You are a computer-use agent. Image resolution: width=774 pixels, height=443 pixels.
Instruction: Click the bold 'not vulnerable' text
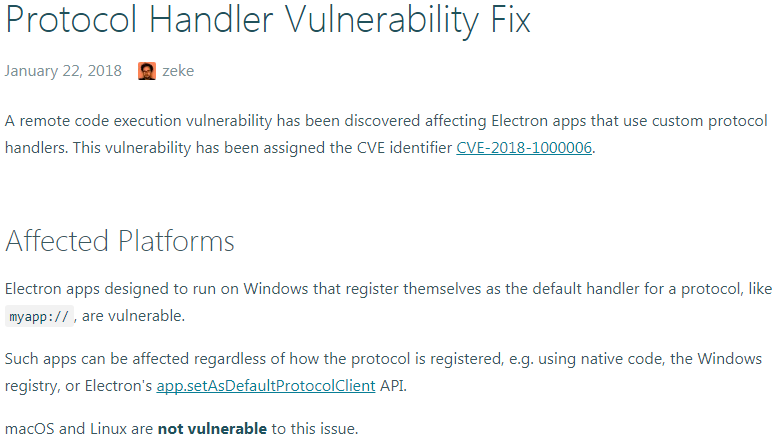[212, 429]
